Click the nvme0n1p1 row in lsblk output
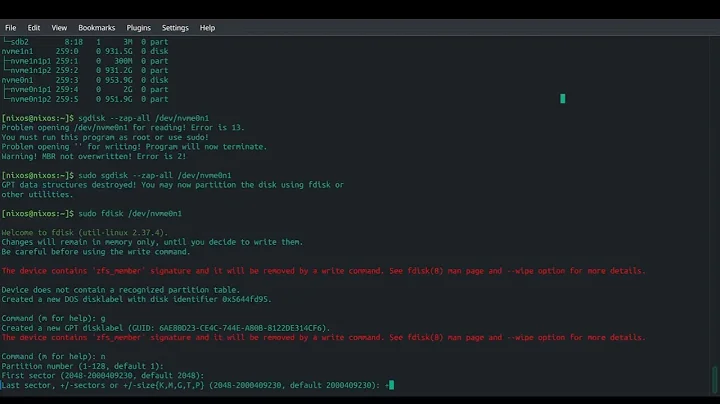720x404 pixels. (85, 90)
